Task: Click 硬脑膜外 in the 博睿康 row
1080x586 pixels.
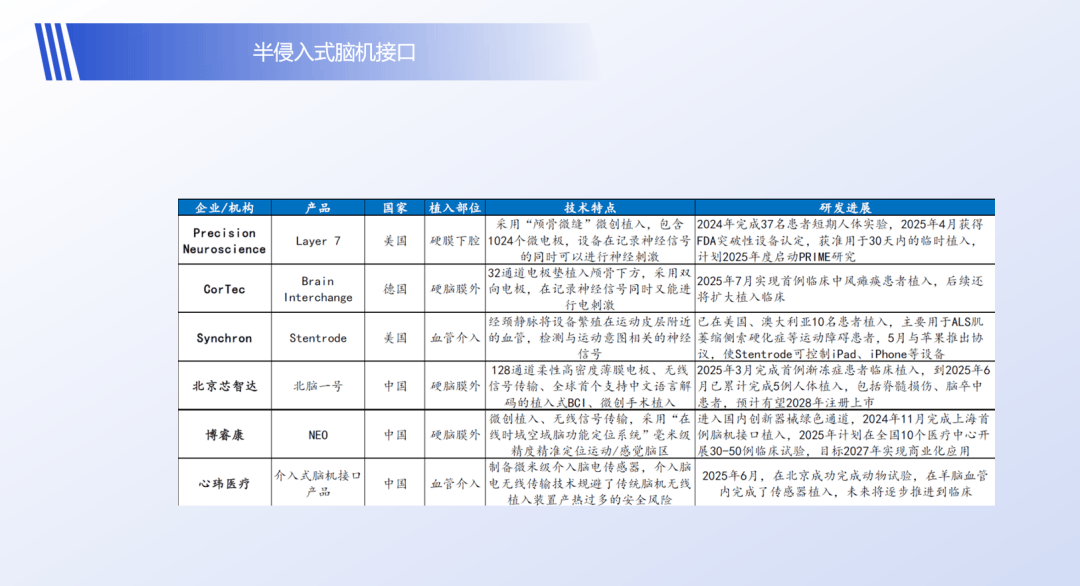Action: coord(455,435)
